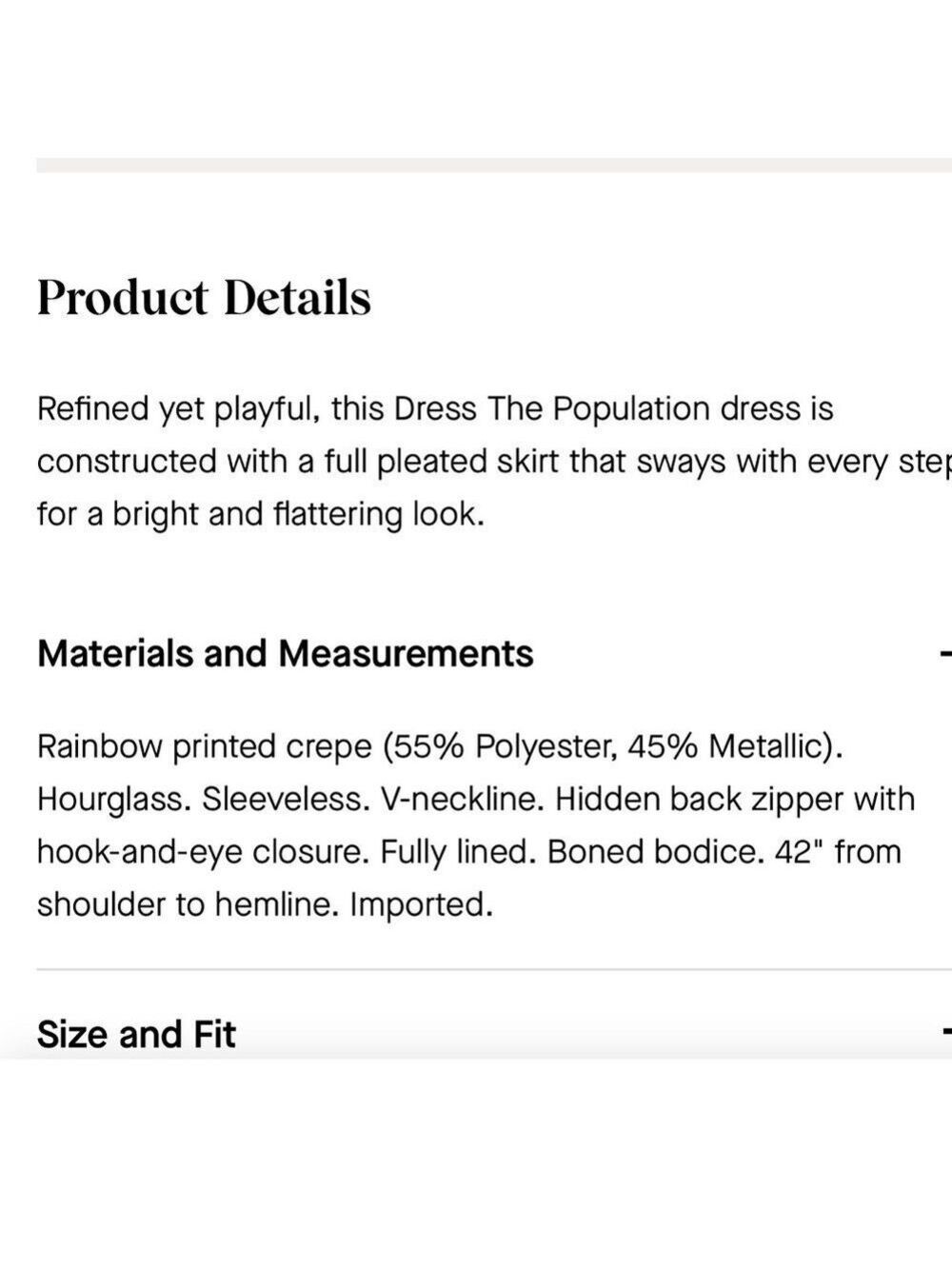Click the Size and Fit heading
952x1269 pixels.
136,1034
